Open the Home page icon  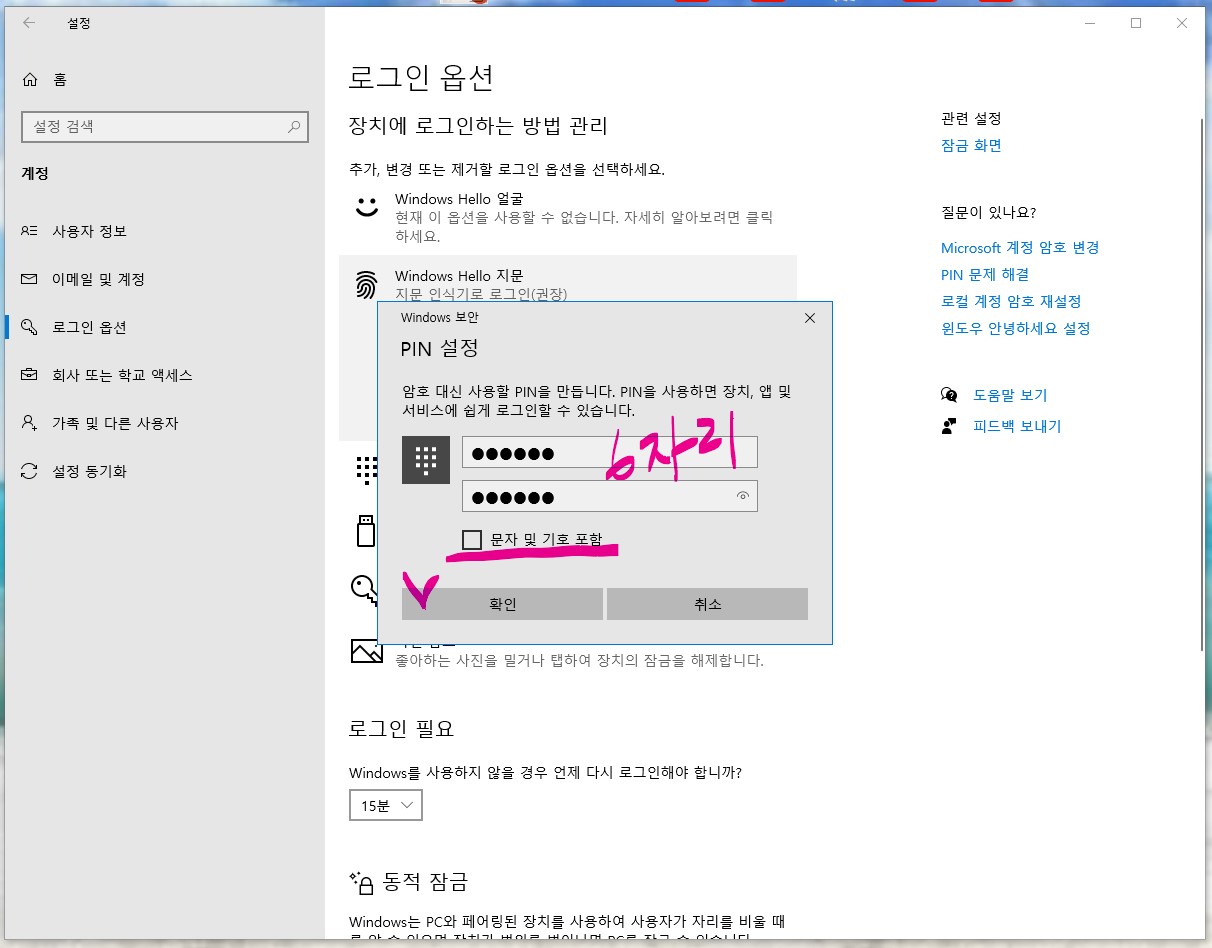[x=30, y=80]
